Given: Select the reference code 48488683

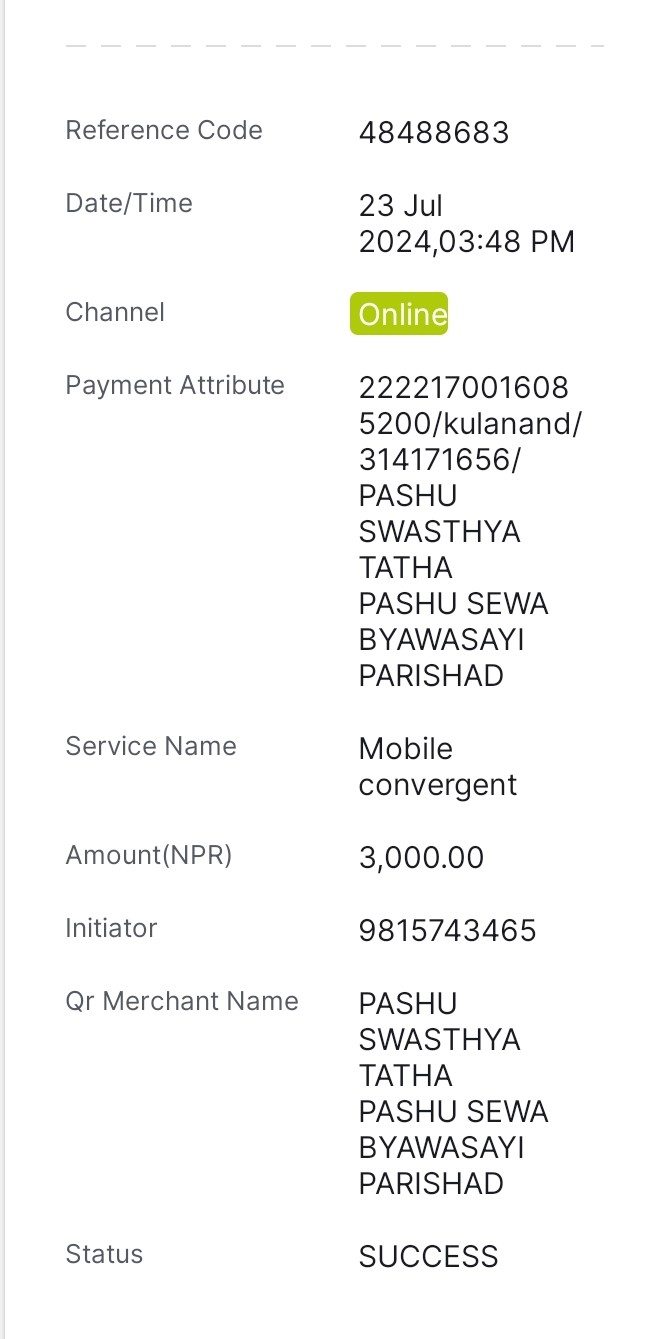Looking at the screenshot, I should click(434, 133).
